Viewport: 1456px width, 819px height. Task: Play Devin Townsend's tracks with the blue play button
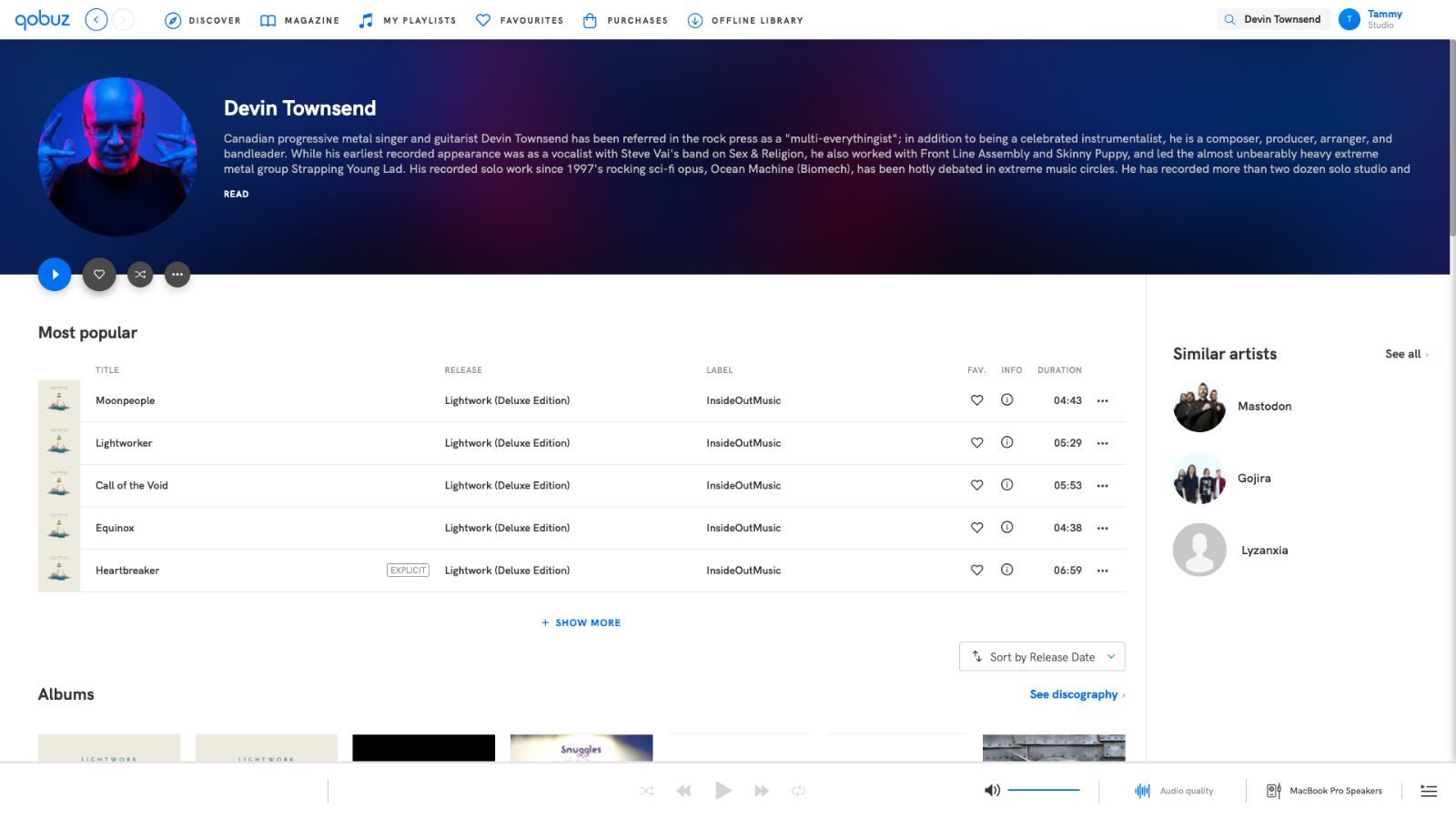(x=55, y=274)
